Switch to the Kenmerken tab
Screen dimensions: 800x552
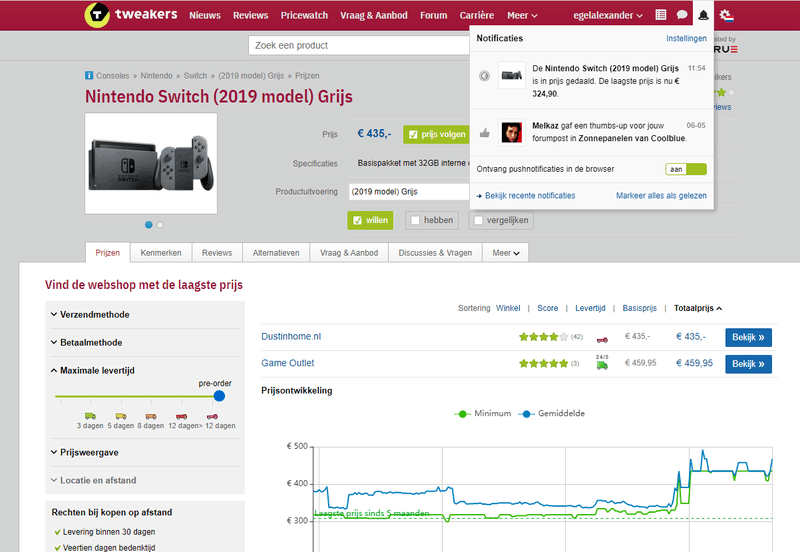click(x=161, y=253)
